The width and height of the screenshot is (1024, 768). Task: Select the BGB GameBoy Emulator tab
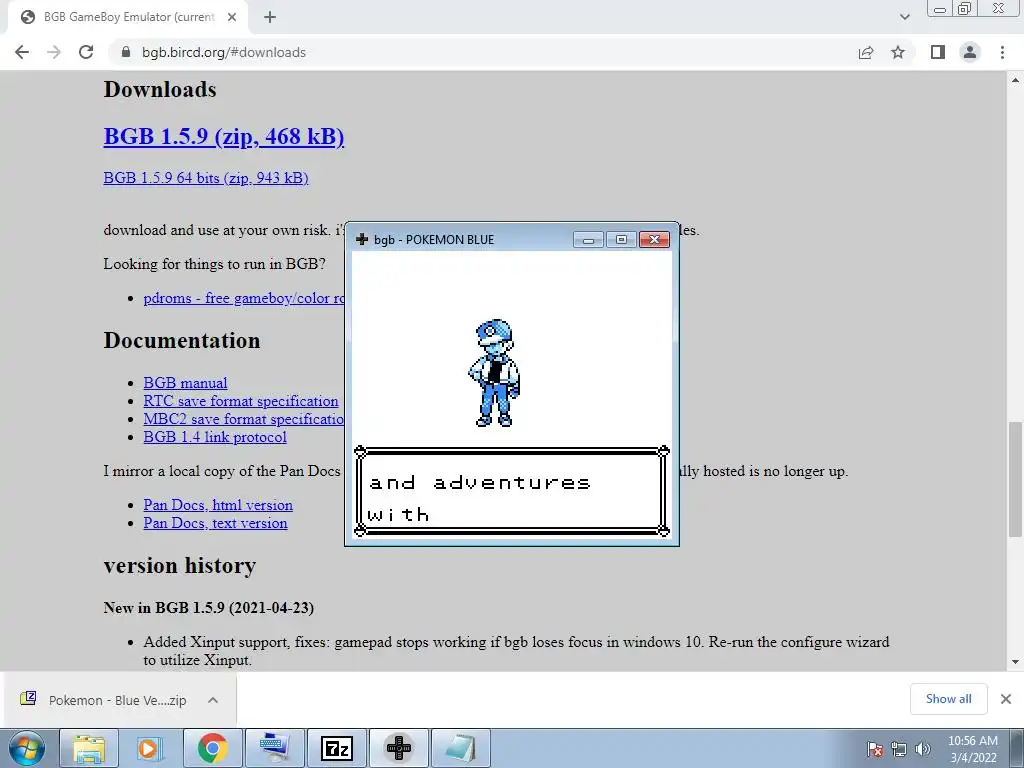[x=127, y=17]
